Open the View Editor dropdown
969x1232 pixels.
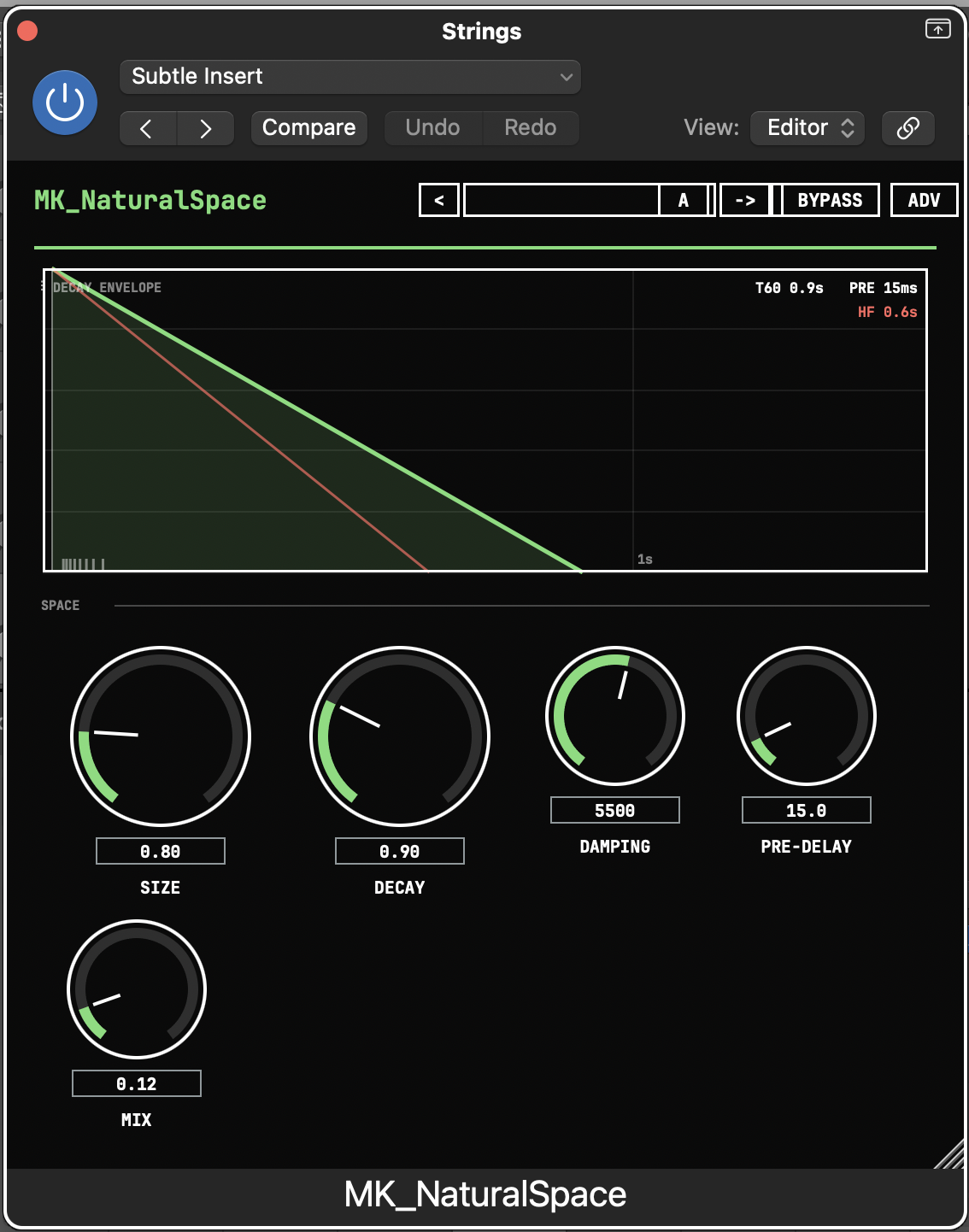(807, 128)
